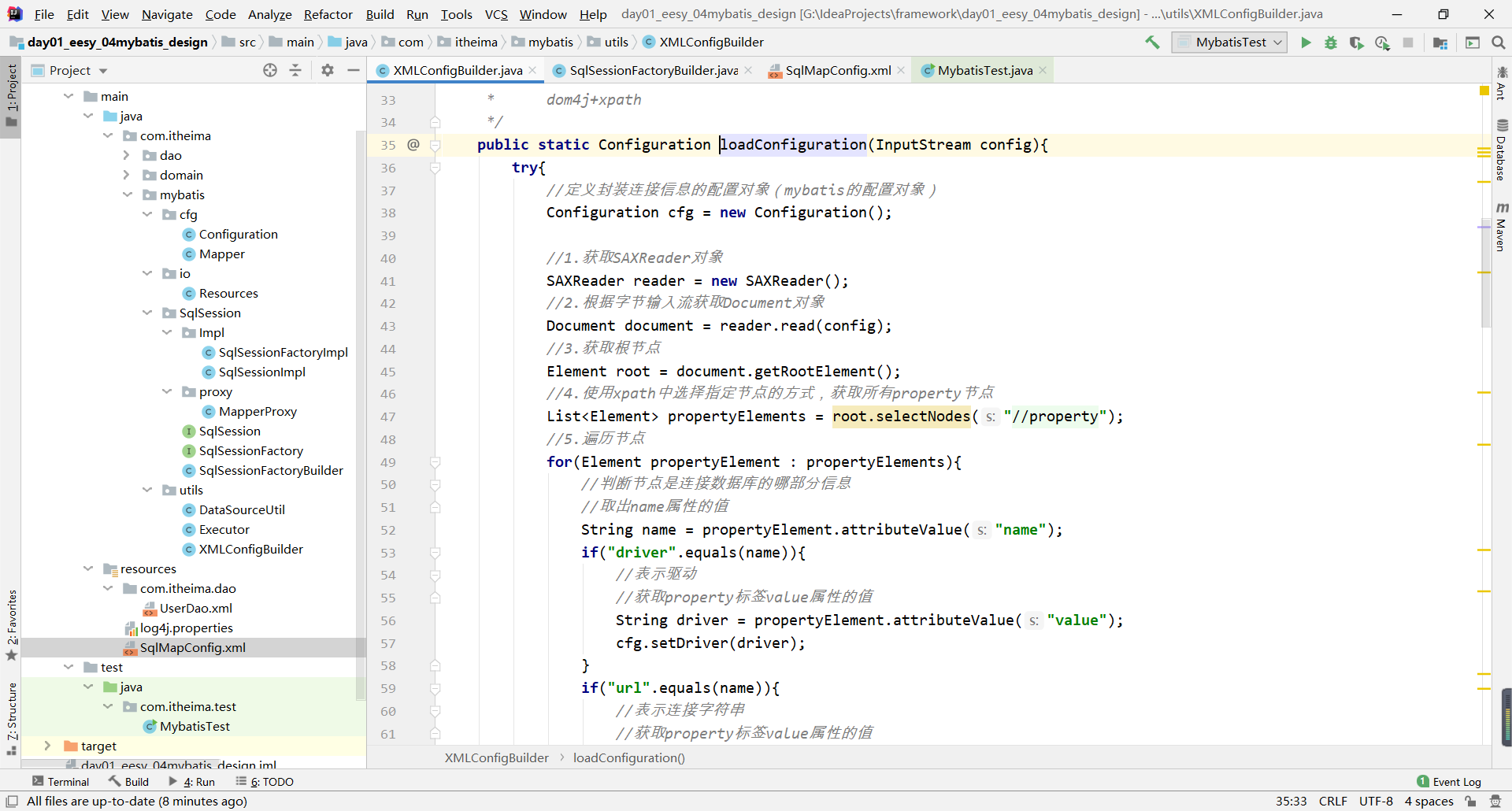Open the Terminal tool window

click(61, 781)
